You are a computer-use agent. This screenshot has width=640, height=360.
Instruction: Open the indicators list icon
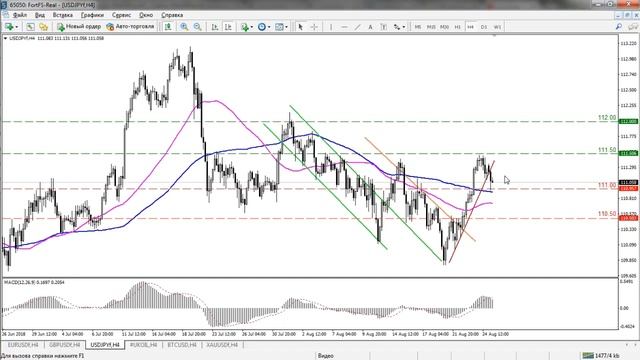(x=244, y=27)
